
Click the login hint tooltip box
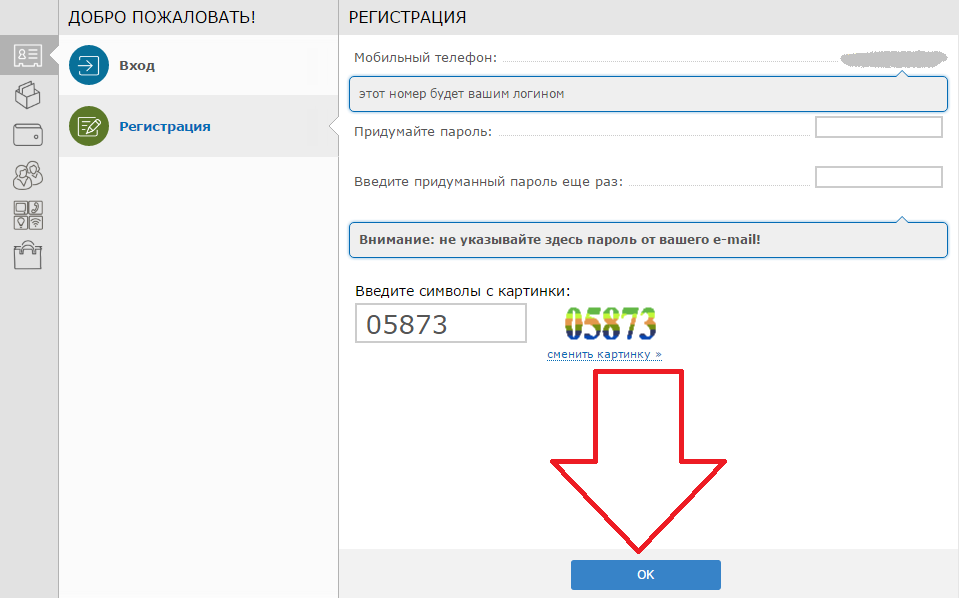coord(648,94)
